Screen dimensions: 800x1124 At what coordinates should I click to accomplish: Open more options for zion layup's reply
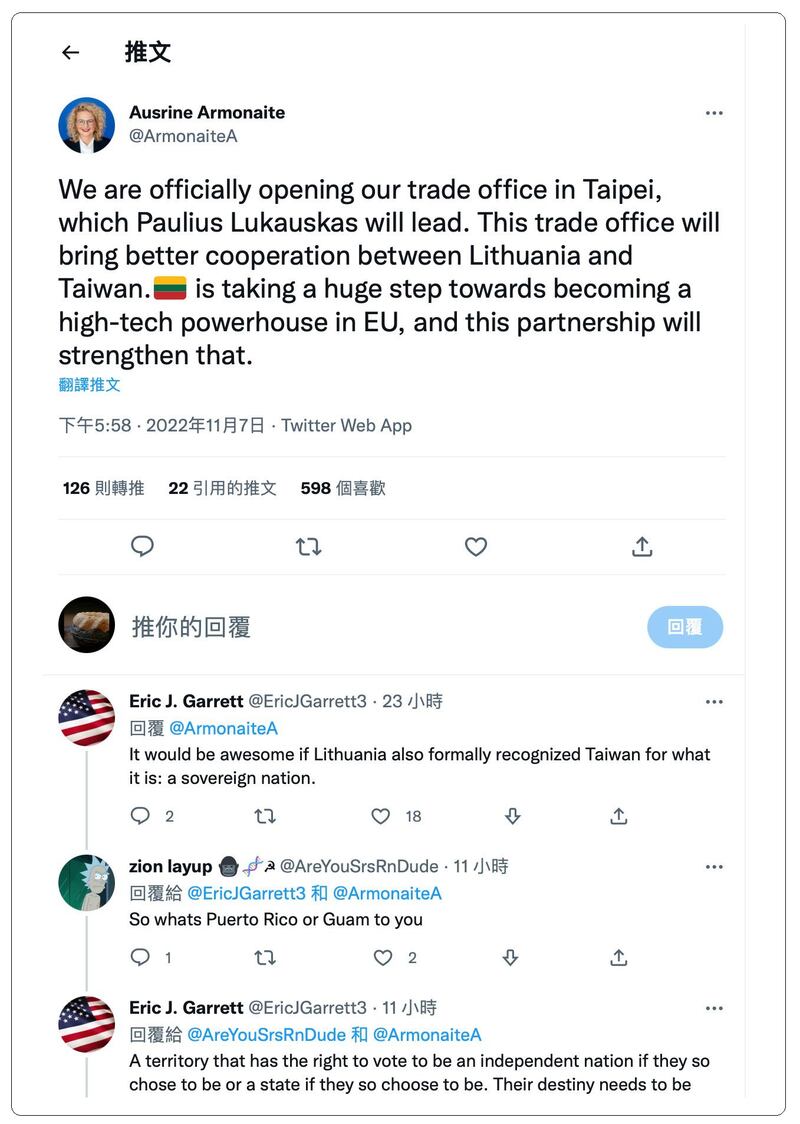(714, 866)
